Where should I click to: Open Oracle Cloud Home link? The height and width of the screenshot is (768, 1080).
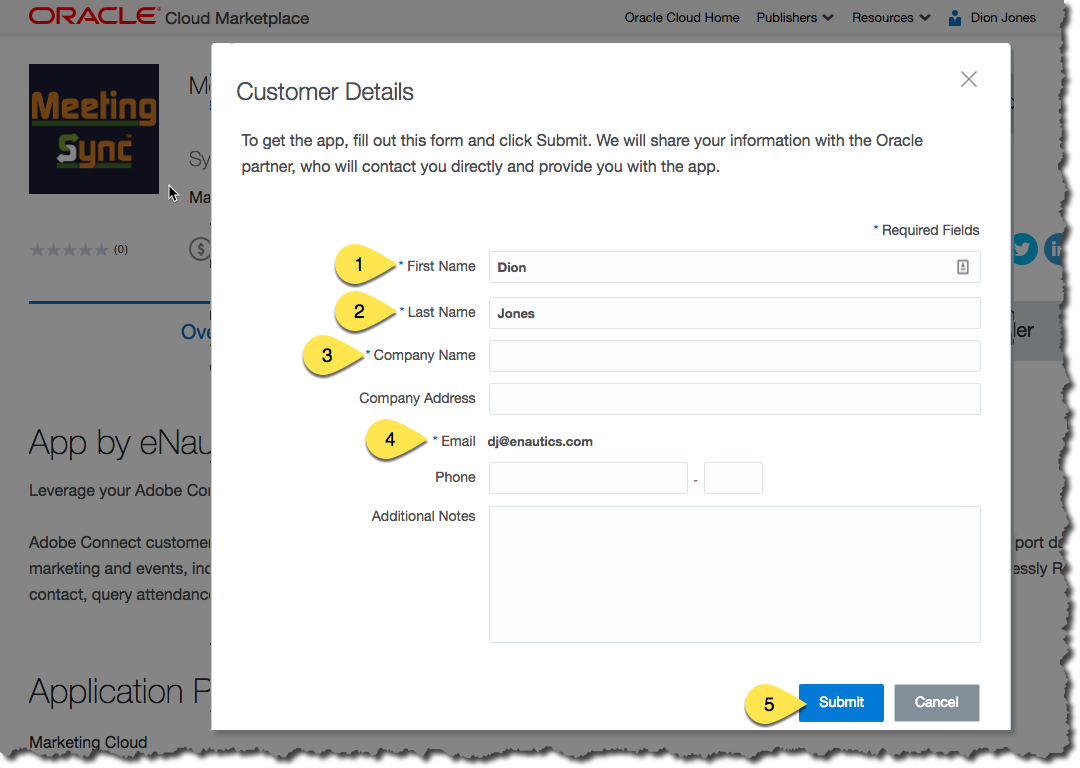pyautogui.click(x=682, y=17)
